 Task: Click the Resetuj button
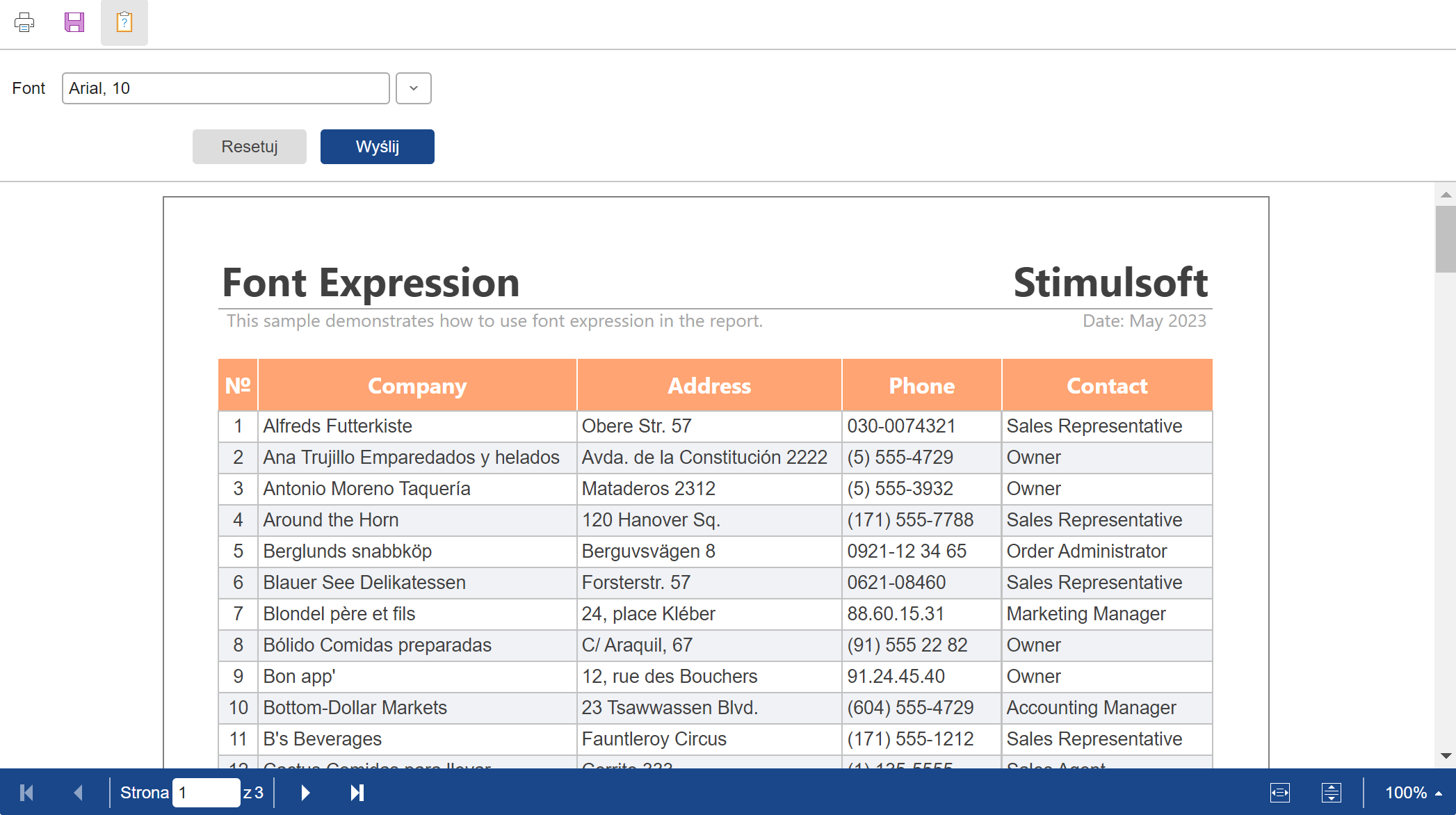250,147
